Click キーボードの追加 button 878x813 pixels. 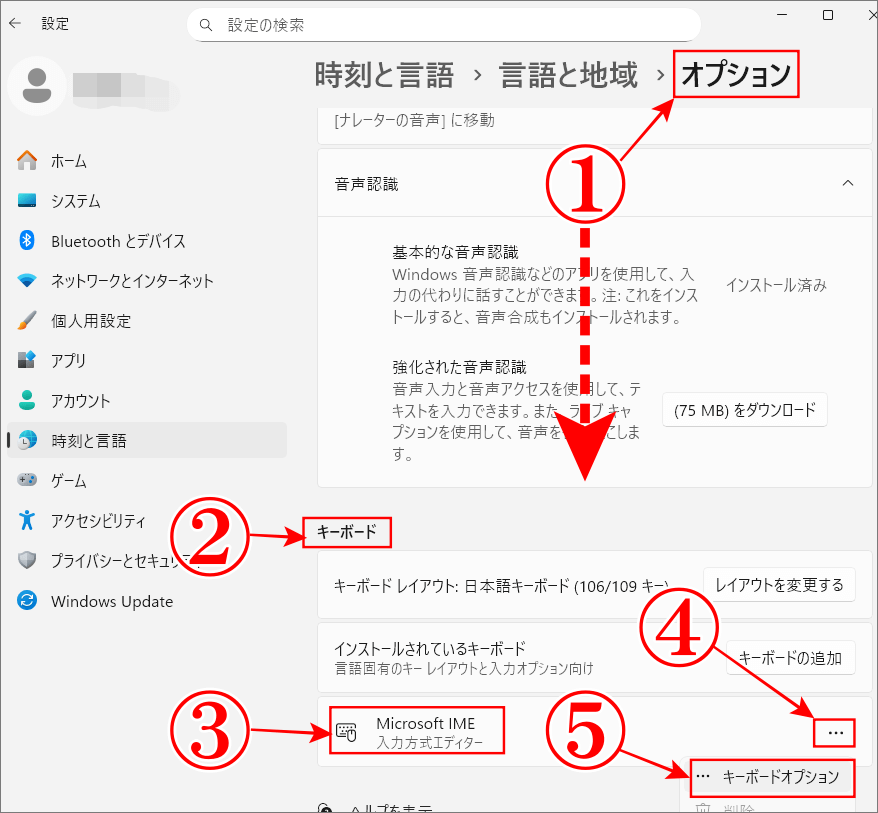pyautogui.click(x=790, y=657)
